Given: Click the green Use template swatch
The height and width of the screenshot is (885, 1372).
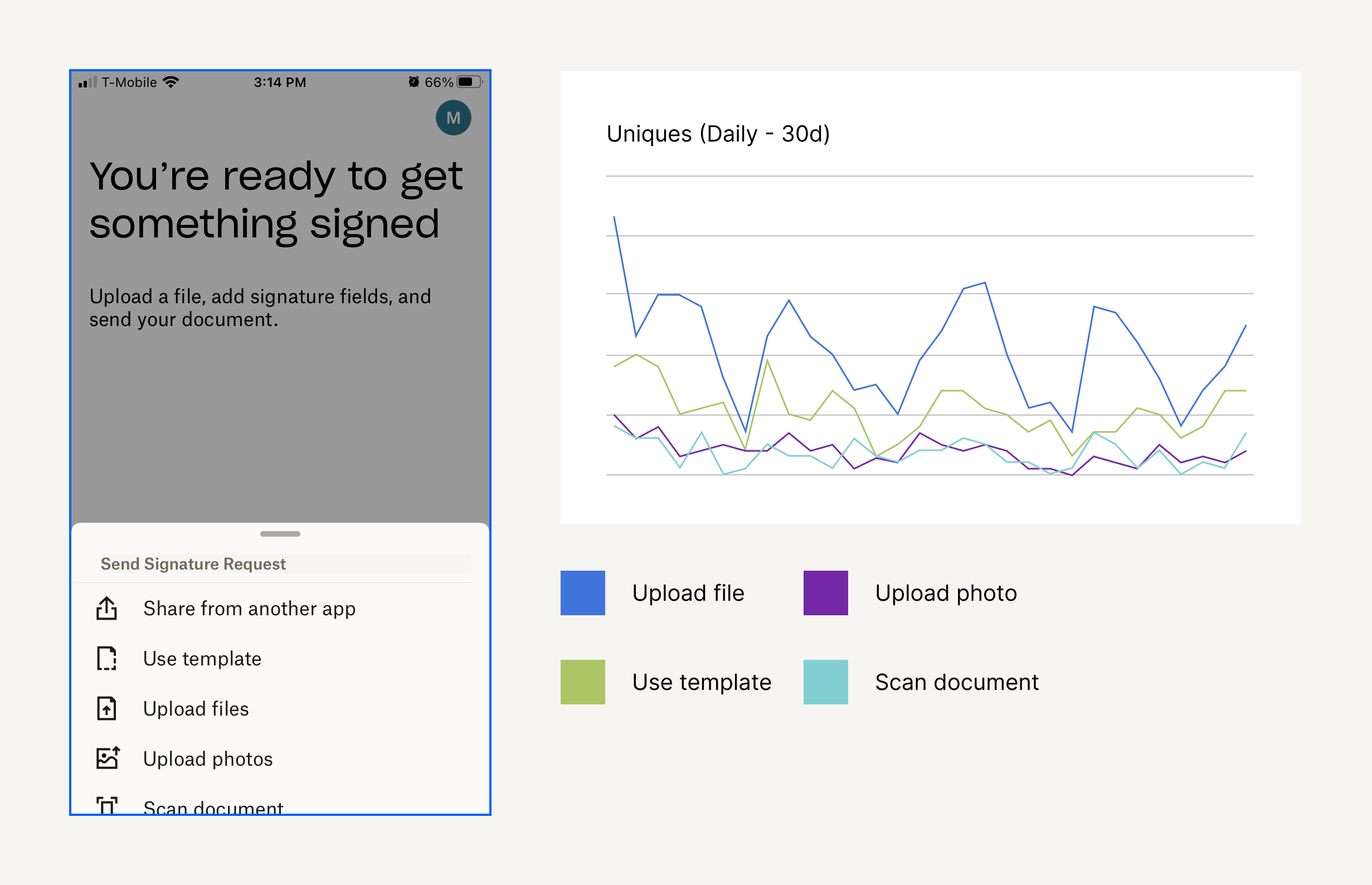Looking at the screenshot, I should pos(582,682).
